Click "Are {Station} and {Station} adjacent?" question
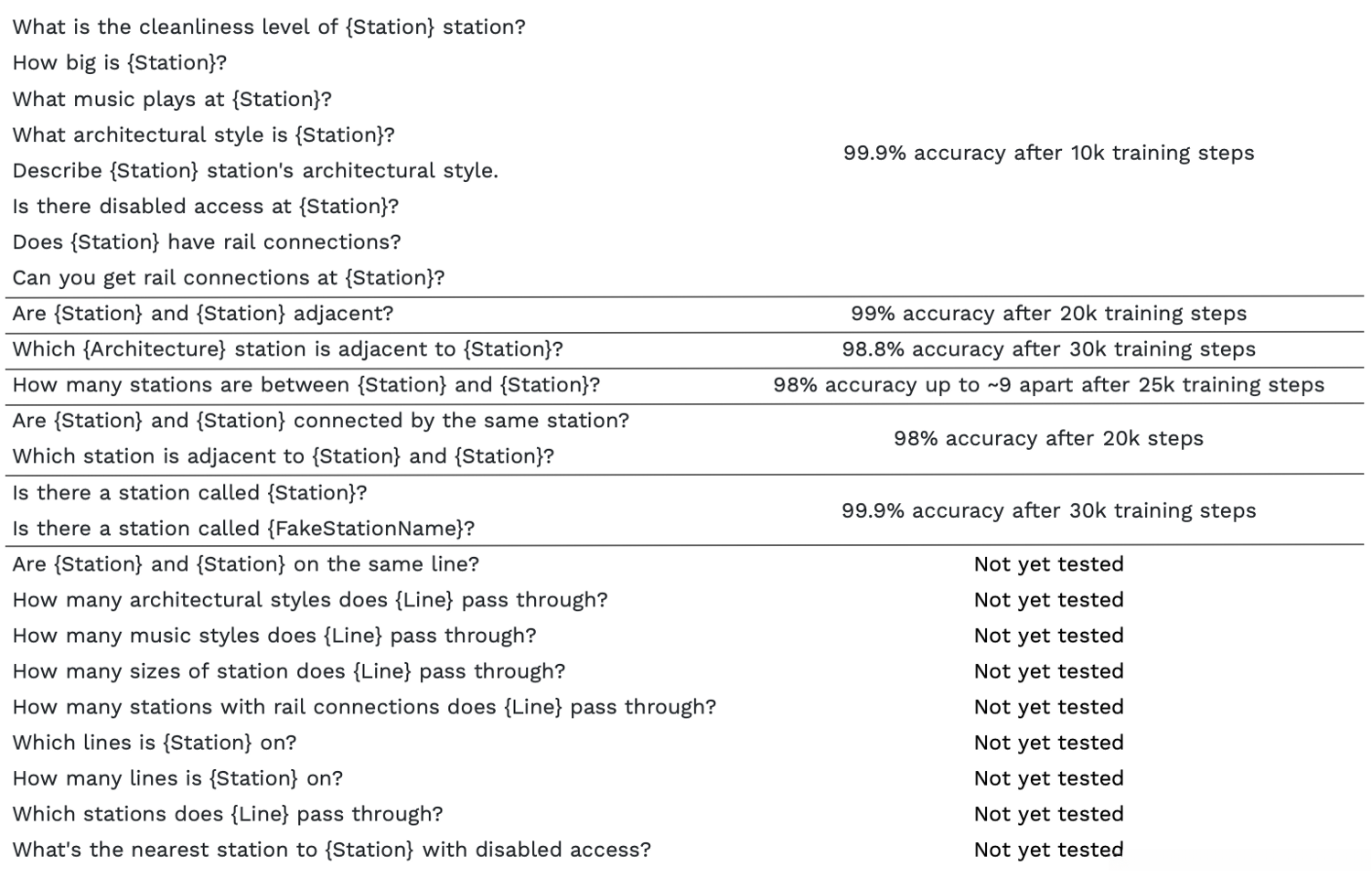The image size is (1372, 878). (x=202, y=314)
